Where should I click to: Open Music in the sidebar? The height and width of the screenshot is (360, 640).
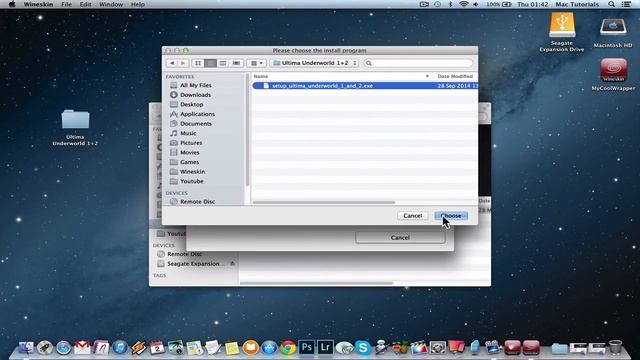(x=188, y=133)
